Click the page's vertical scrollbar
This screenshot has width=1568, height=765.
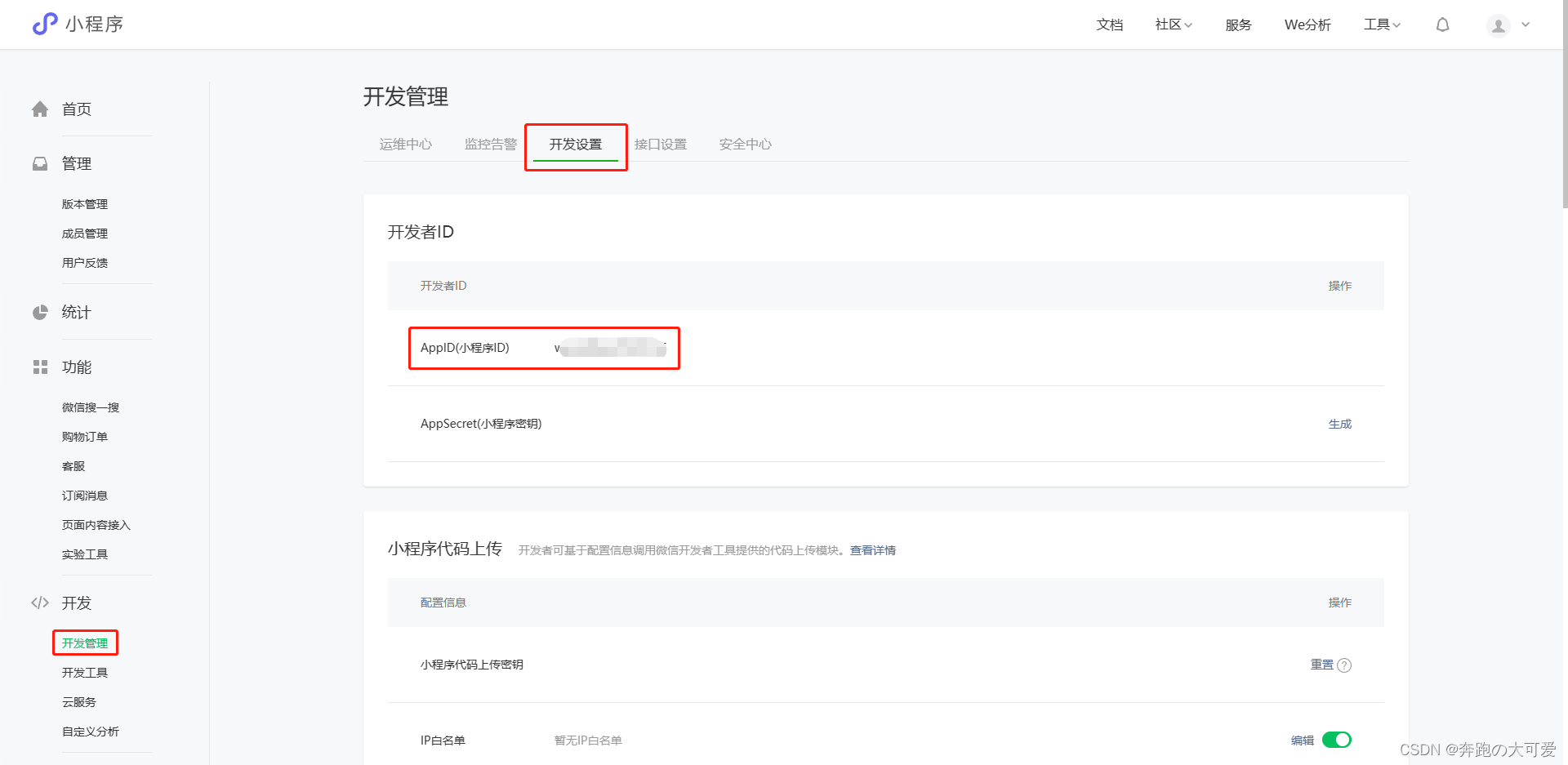coord(1565,106)
